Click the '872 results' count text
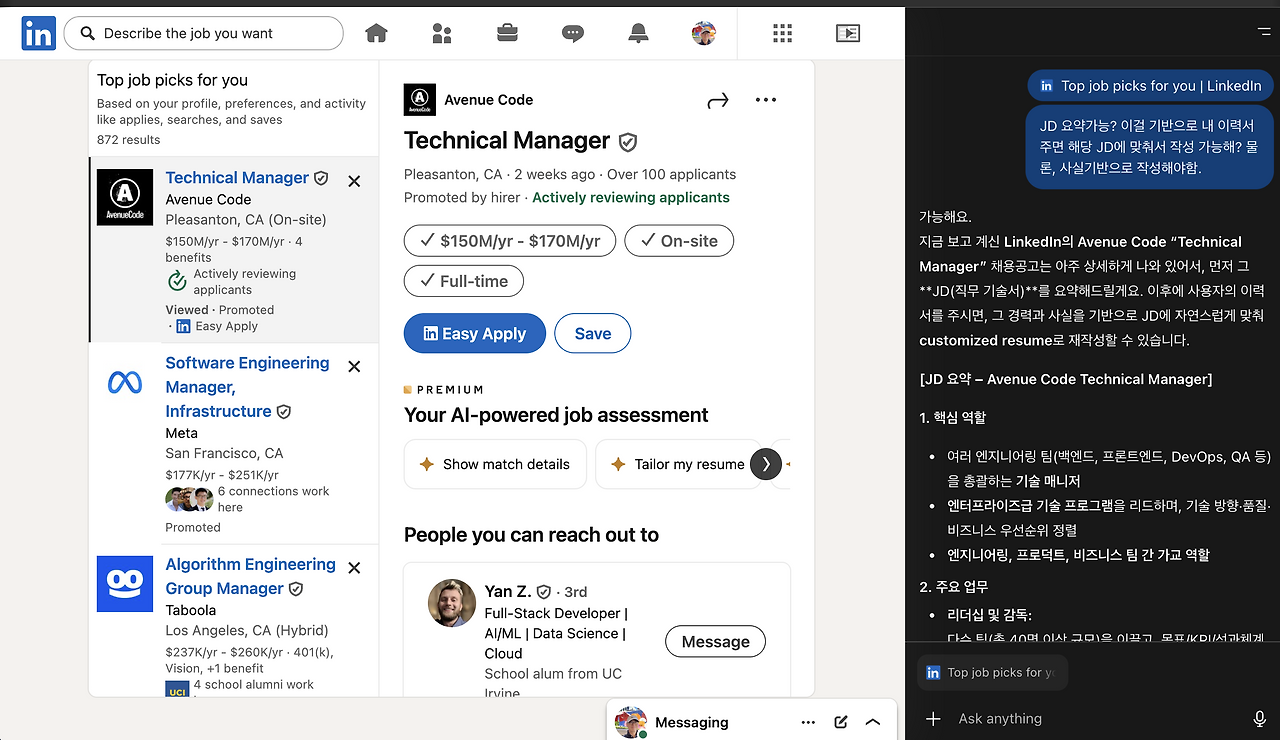 [x=128, y=140]
